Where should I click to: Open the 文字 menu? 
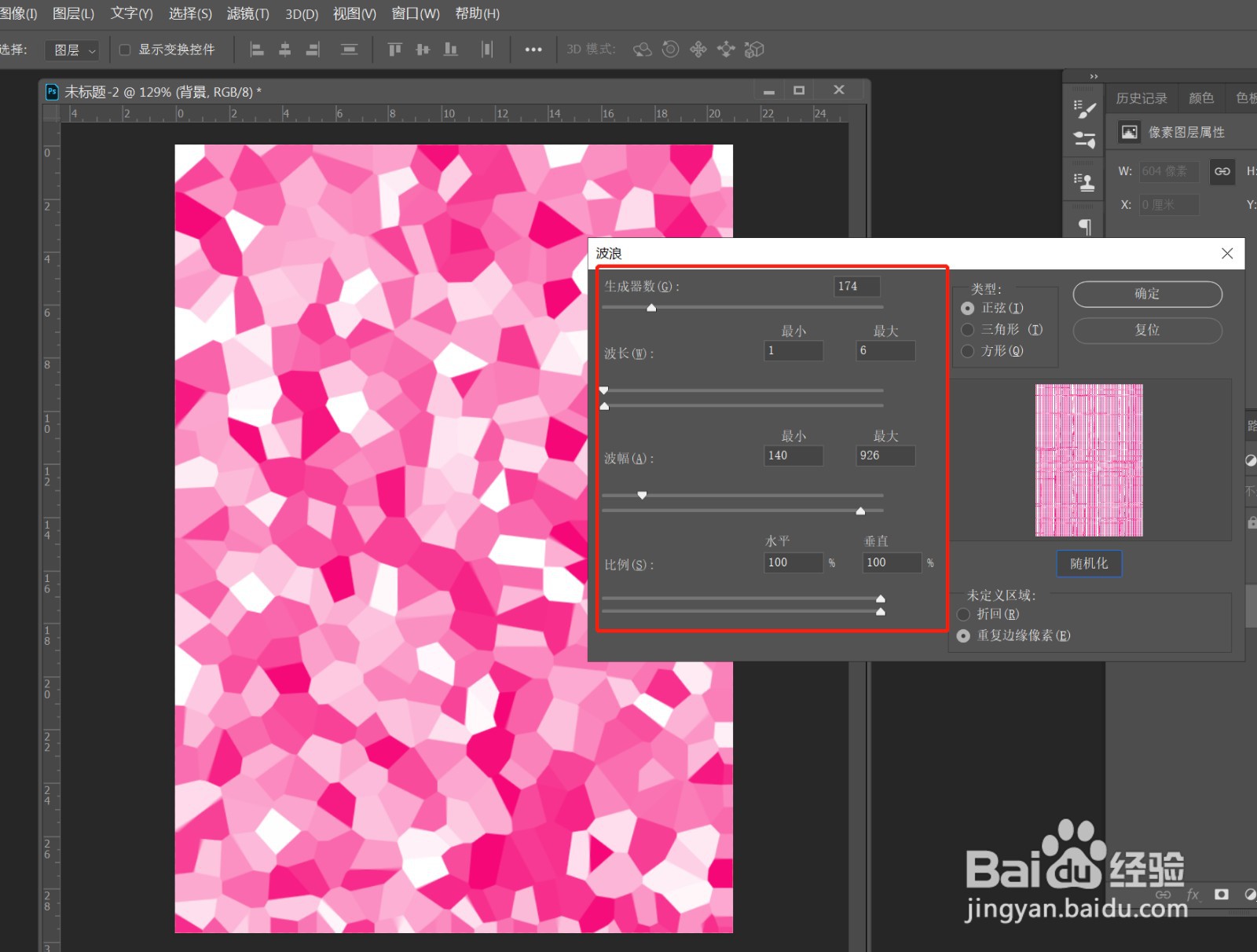coord(131,13)
